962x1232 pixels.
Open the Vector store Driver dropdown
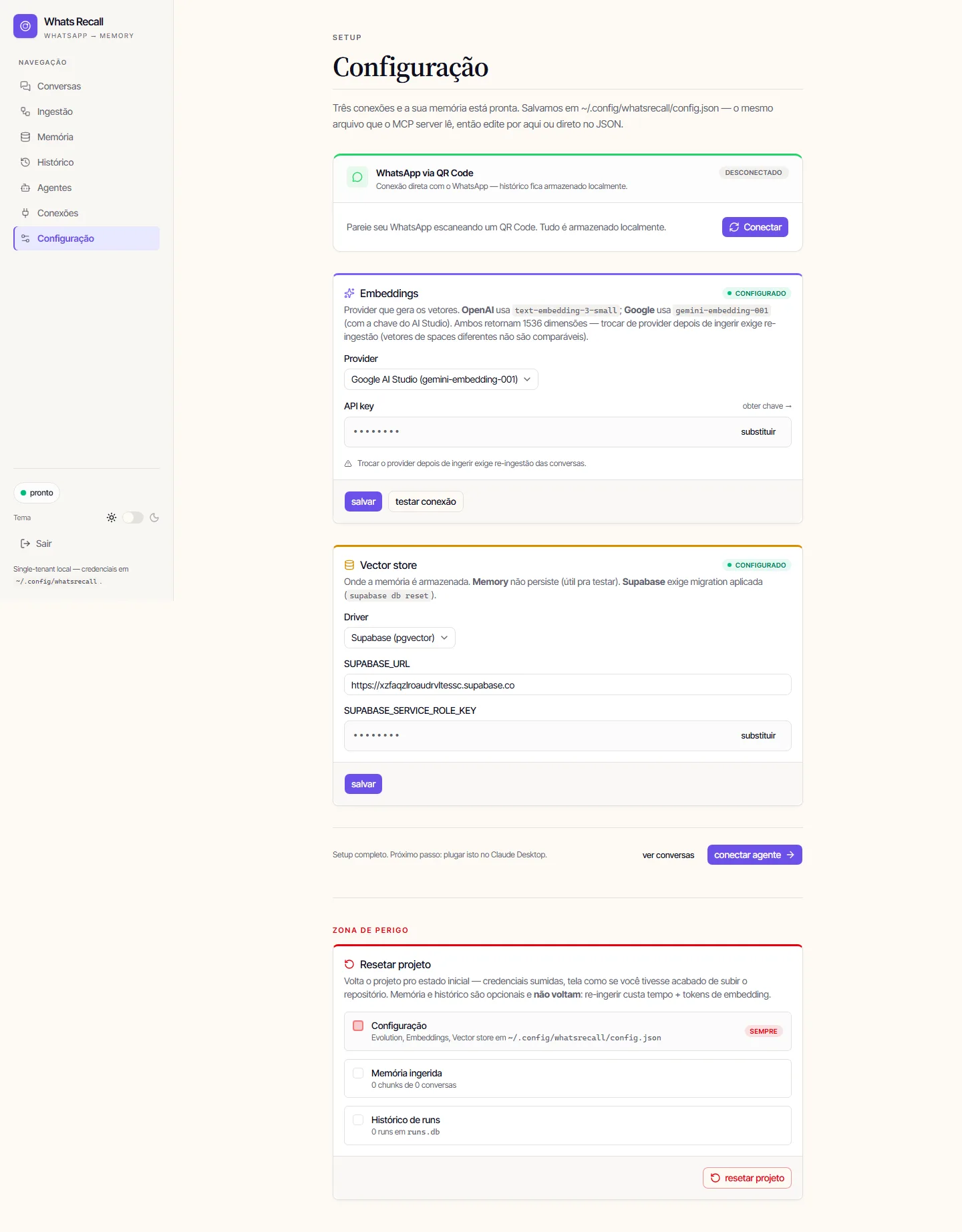click(x=399, y=638)
